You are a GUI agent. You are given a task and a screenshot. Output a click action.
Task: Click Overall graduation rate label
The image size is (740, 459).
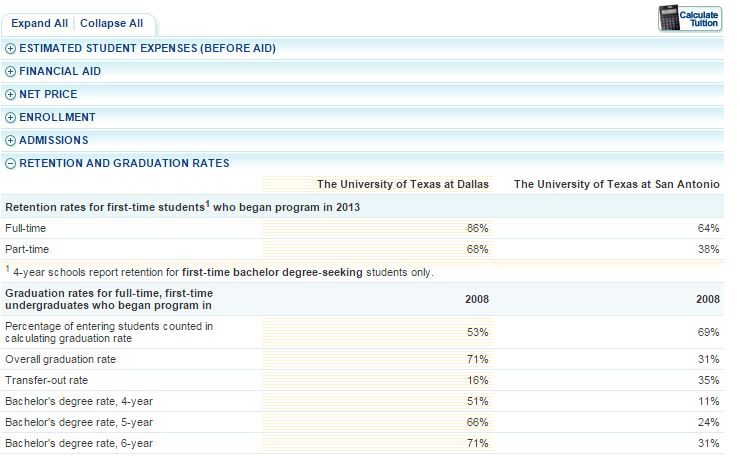(60, 359)
